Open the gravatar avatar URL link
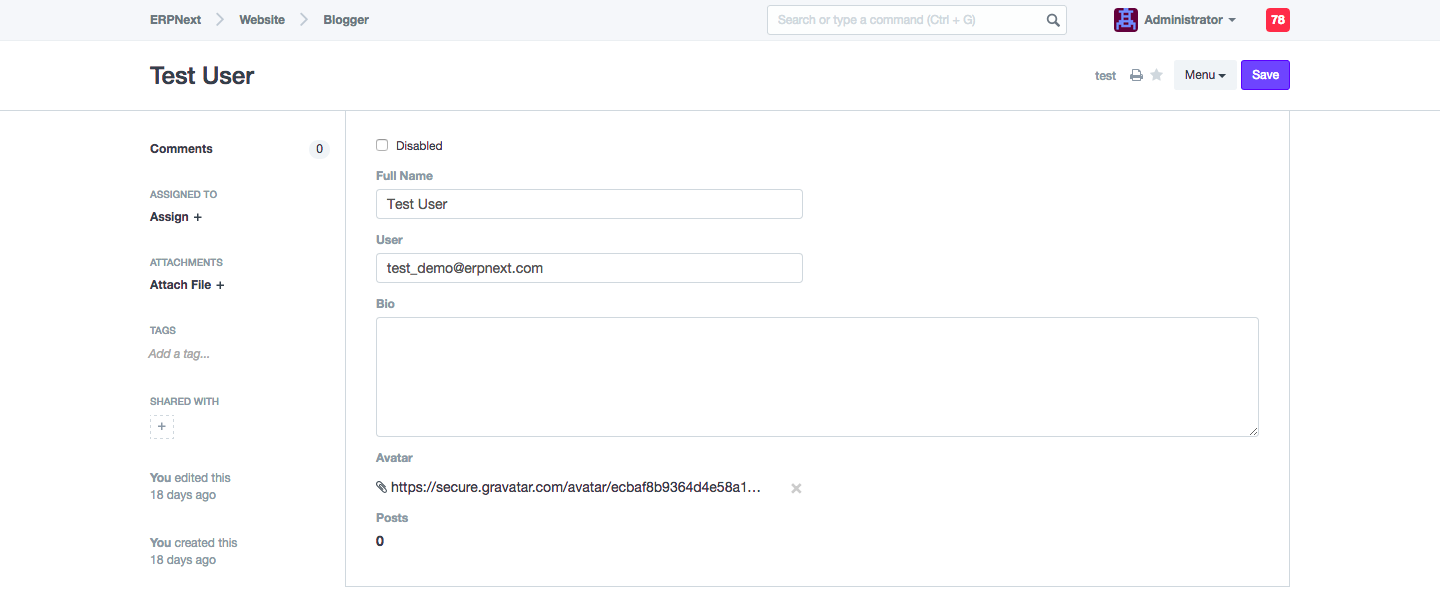The width and height of the screenshot is (1440, 607). tap(576, 487)
